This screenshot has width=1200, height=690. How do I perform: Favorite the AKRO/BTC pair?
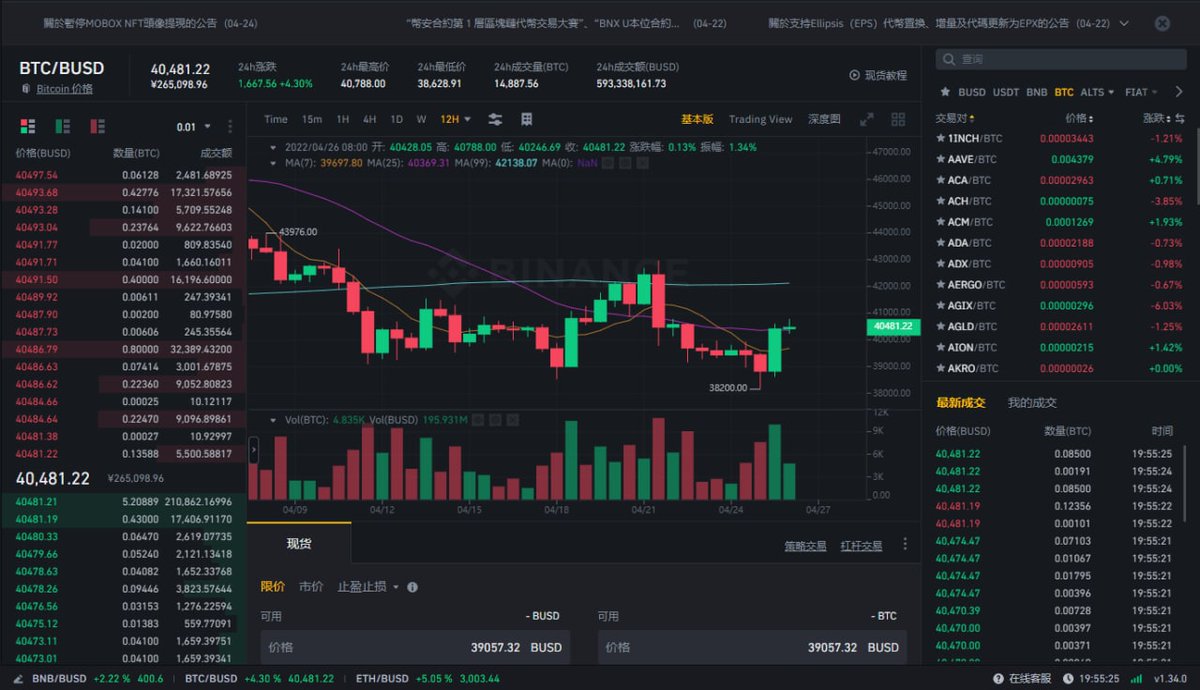point(940,368)
